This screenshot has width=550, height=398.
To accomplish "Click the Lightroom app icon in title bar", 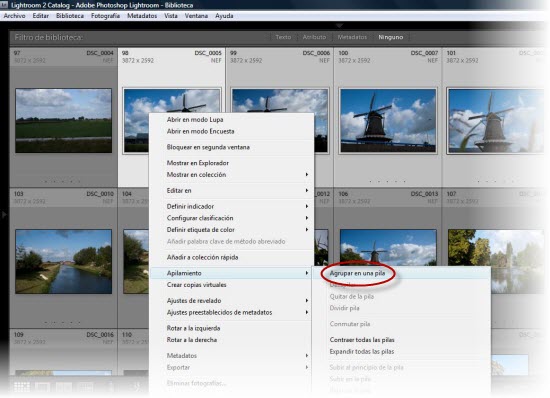I will pos(4,5).
